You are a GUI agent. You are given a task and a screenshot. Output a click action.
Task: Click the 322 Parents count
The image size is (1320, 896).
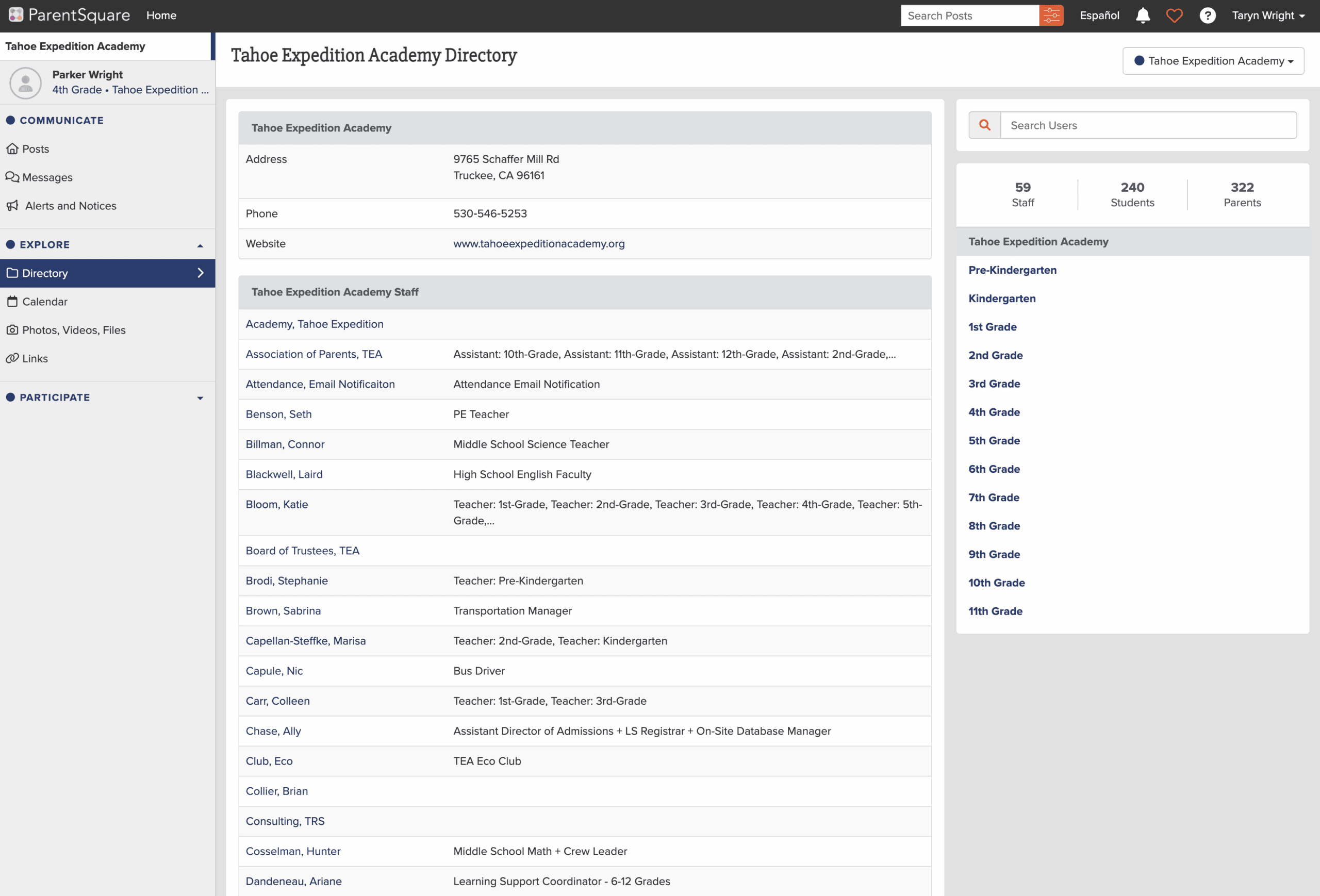pyautogui.click(x=1242, y=195)
